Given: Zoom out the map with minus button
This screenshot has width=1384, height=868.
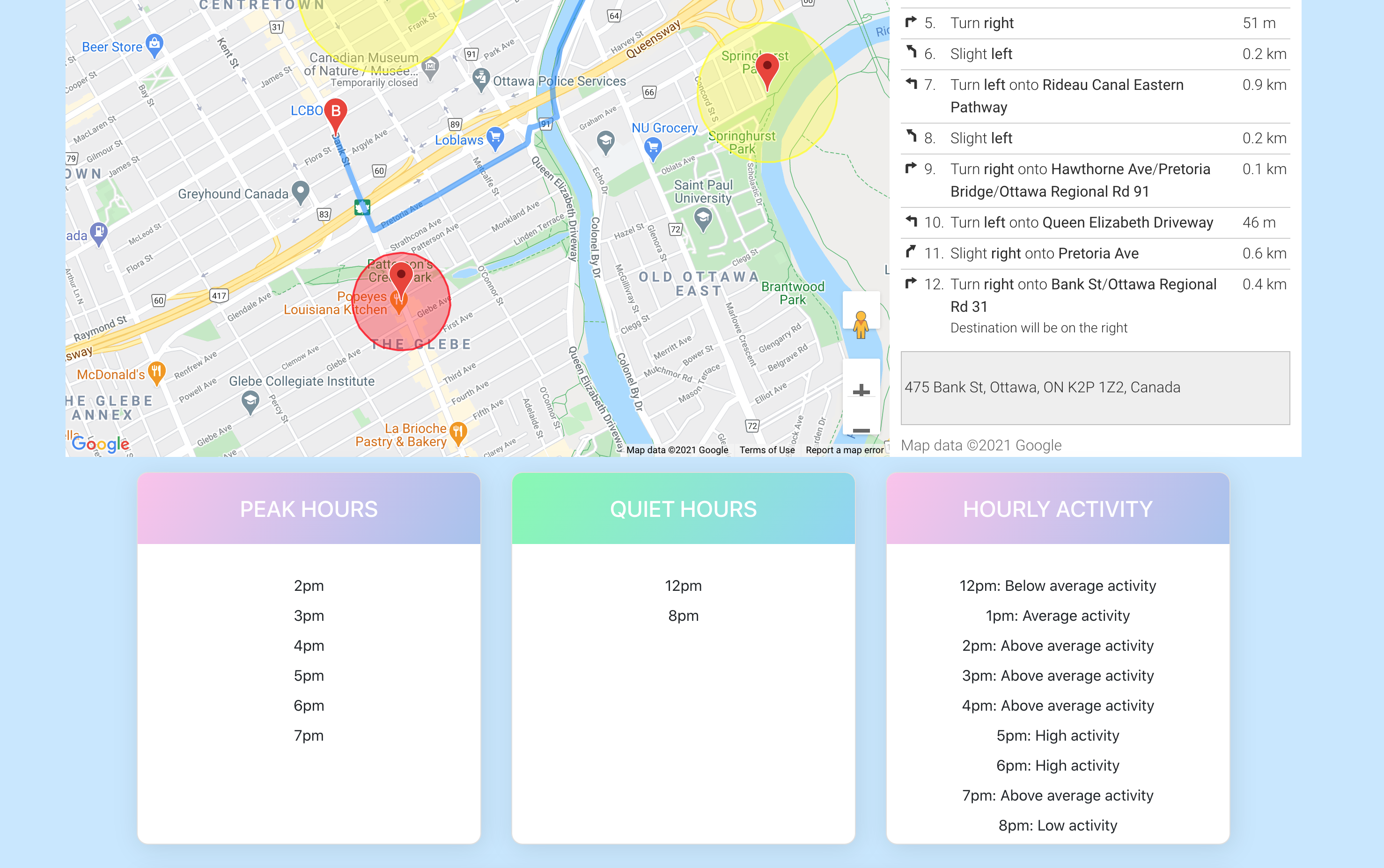Looking at the screenshot, I should tap(861, 430).
